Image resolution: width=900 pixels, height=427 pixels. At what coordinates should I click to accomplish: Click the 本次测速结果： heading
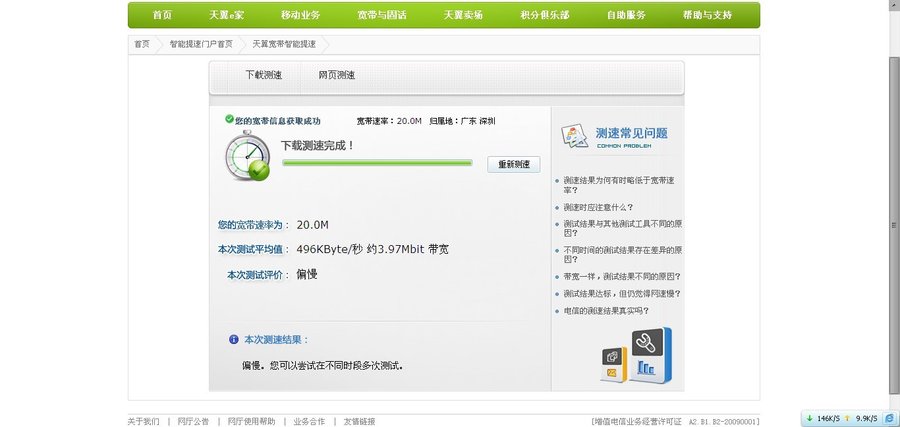pyautogui.click(x=277, y=339)
